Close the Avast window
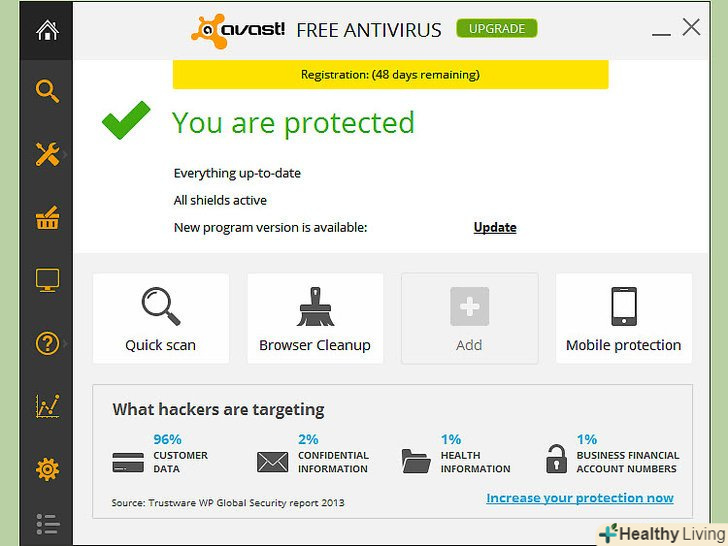This screenshot has width=728, height=546. point(691,28)
